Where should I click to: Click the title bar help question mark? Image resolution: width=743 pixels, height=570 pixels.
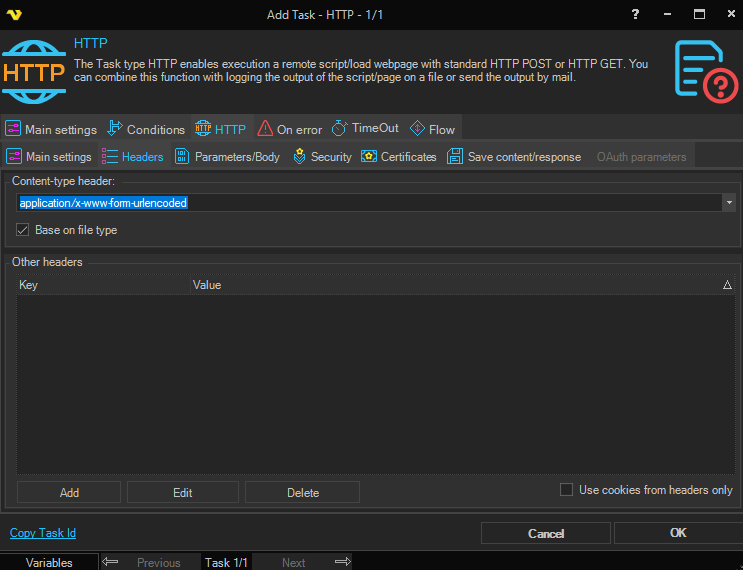[635, 14]
